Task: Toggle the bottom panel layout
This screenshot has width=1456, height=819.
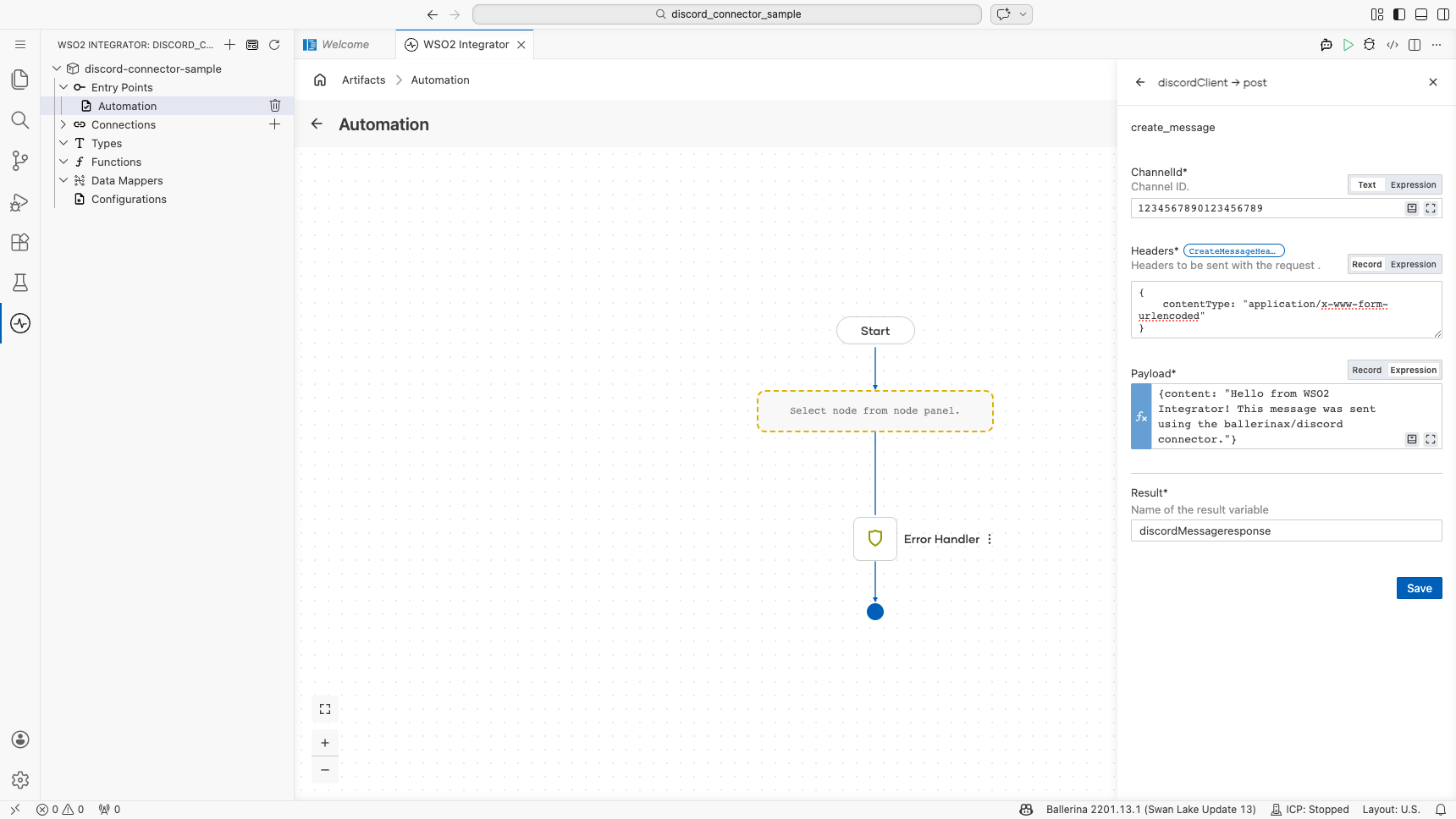Action: click(1421, 14)
